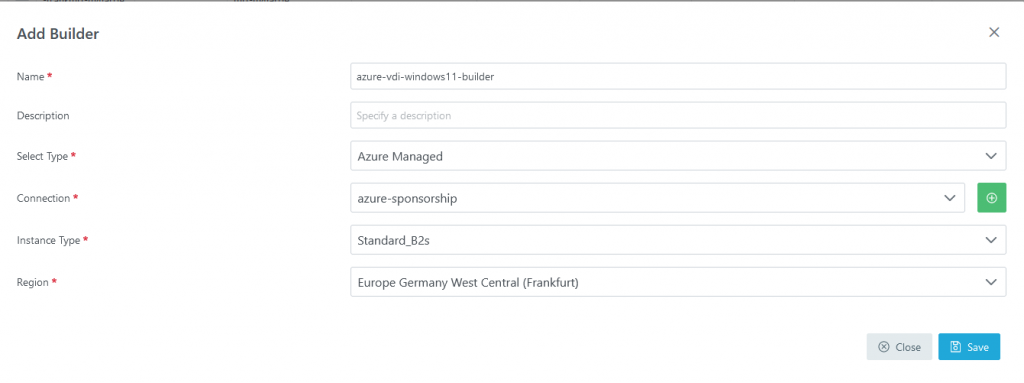
Task: Click the green add connection plus icon
Action: 991,198
